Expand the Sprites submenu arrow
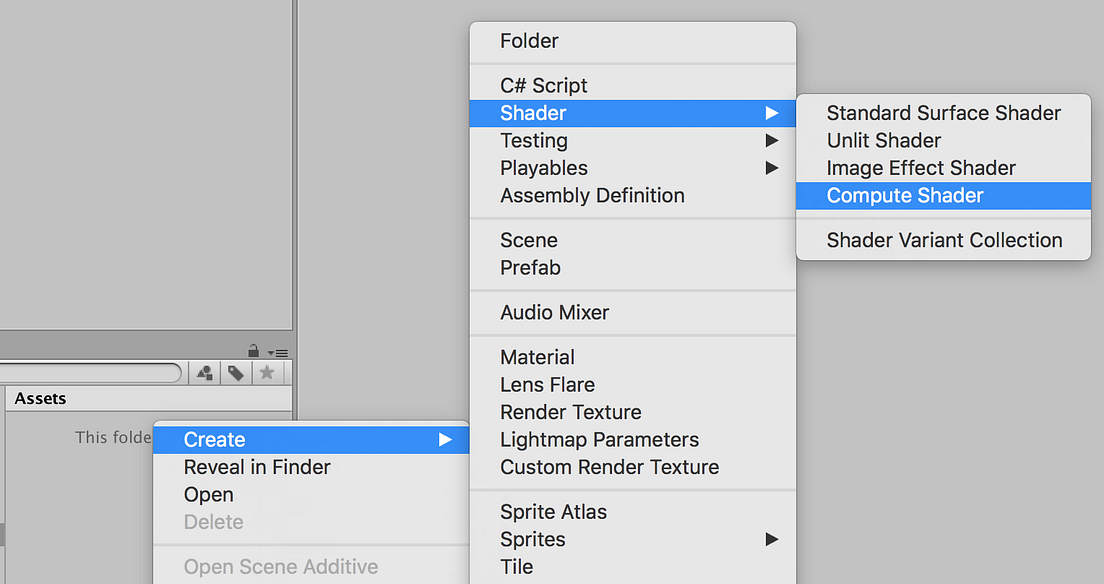Screen dimensions: 1104x584 click(771, 539)
